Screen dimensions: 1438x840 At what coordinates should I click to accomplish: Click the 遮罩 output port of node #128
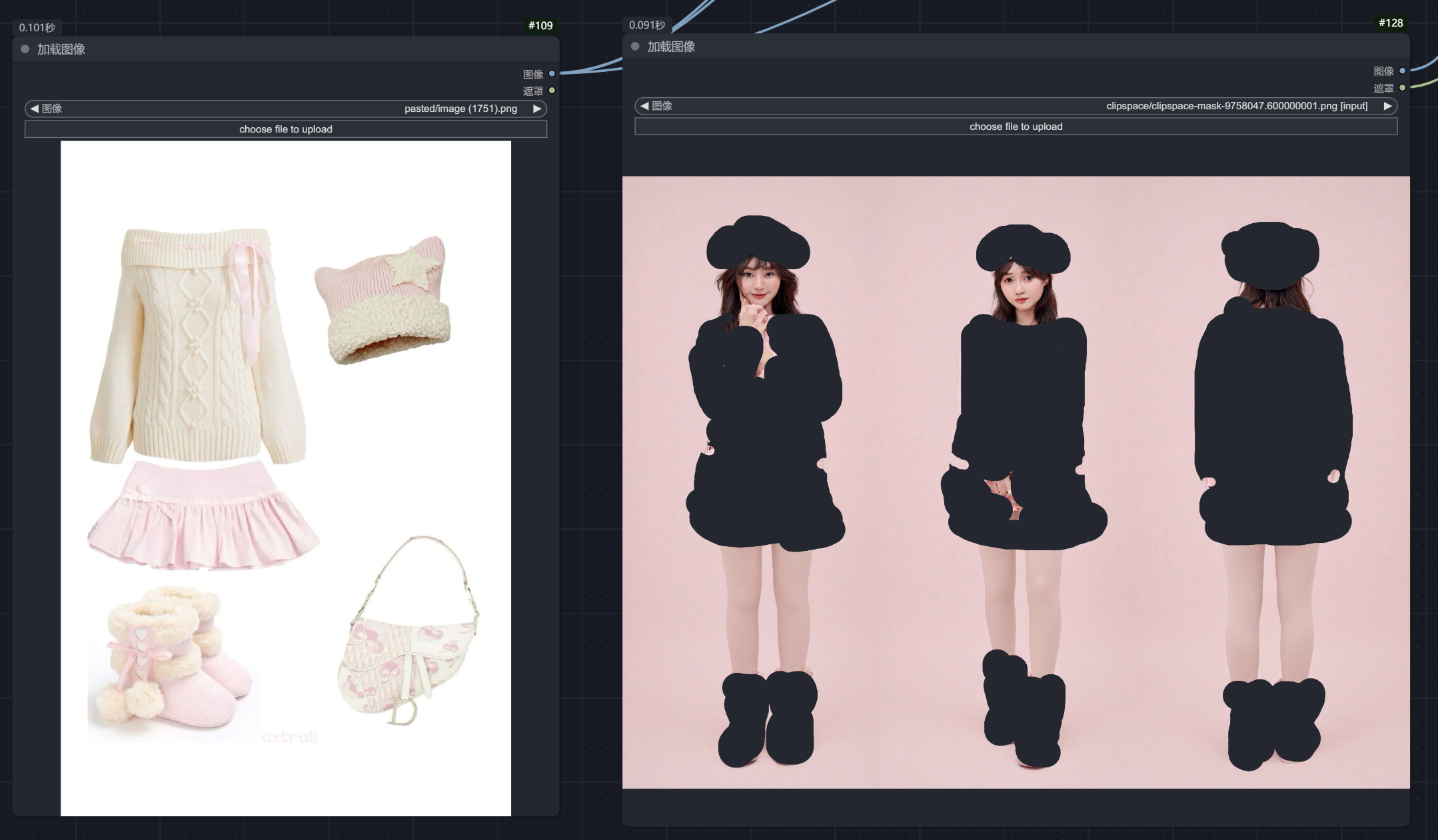tap(1402, 88)
